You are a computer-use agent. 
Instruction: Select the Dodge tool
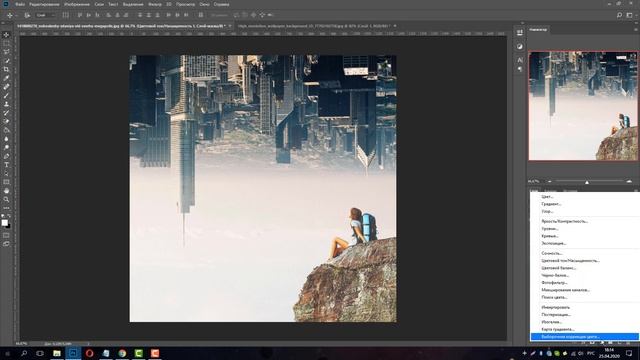tap(6, 147)
